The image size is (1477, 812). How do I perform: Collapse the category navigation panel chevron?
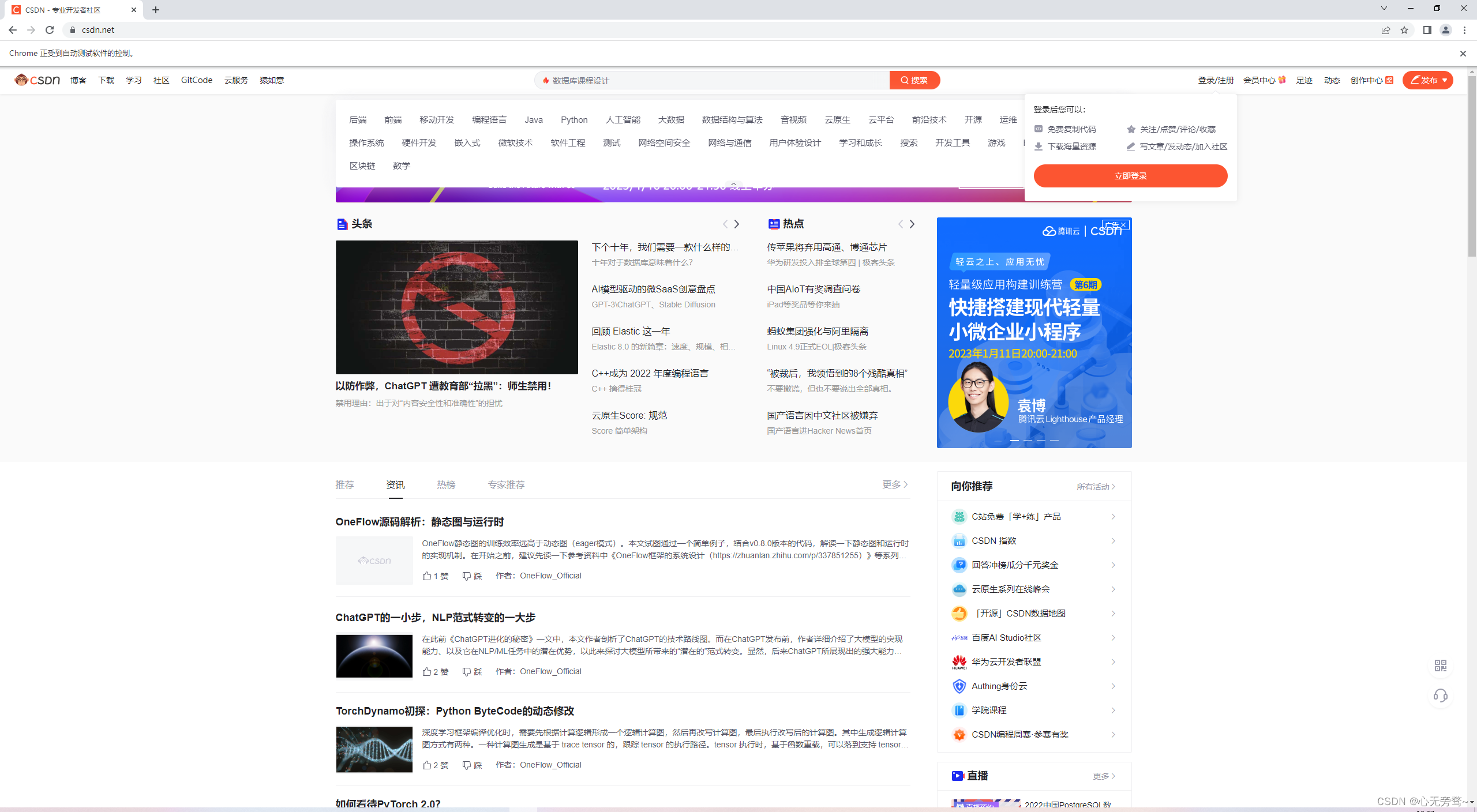click(733, 185)
